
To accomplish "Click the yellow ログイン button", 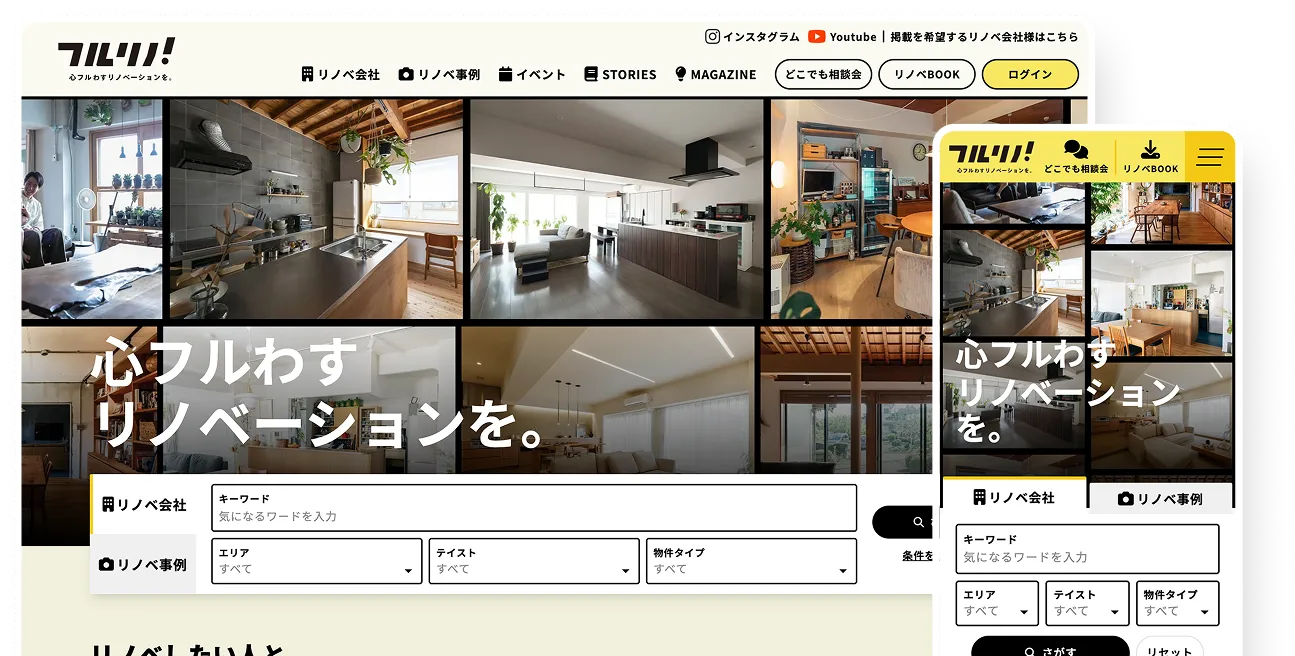I will 1030,74.
